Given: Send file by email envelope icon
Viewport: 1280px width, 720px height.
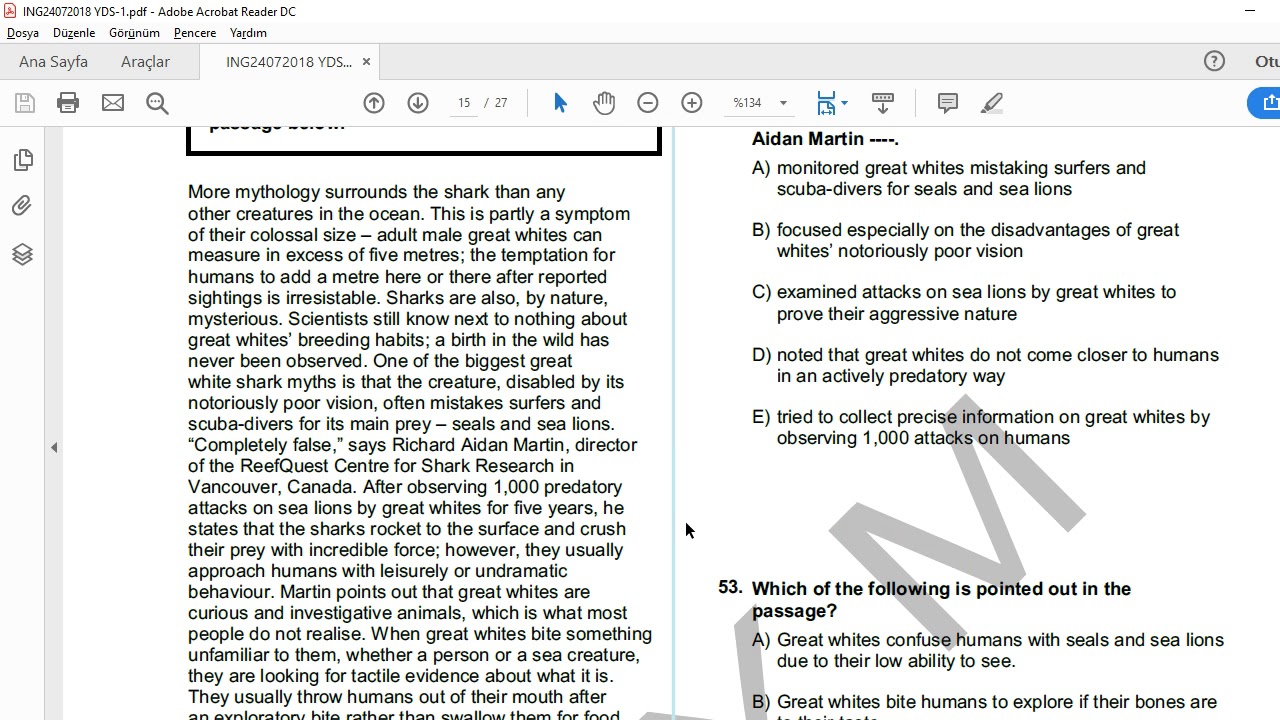Looking at the screenshot, I should pyautogui.click(x=113, y=103).
